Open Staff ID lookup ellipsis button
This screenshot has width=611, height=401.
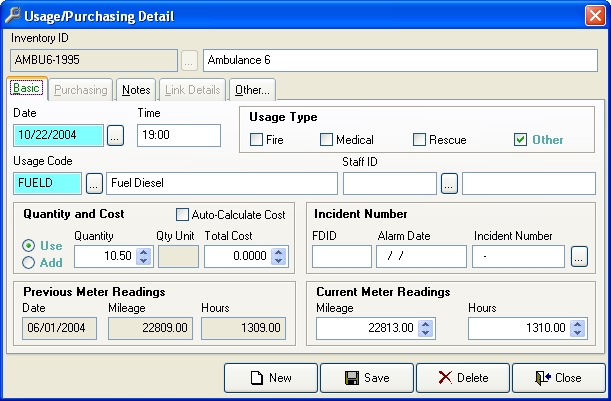[x=449, y=184]
